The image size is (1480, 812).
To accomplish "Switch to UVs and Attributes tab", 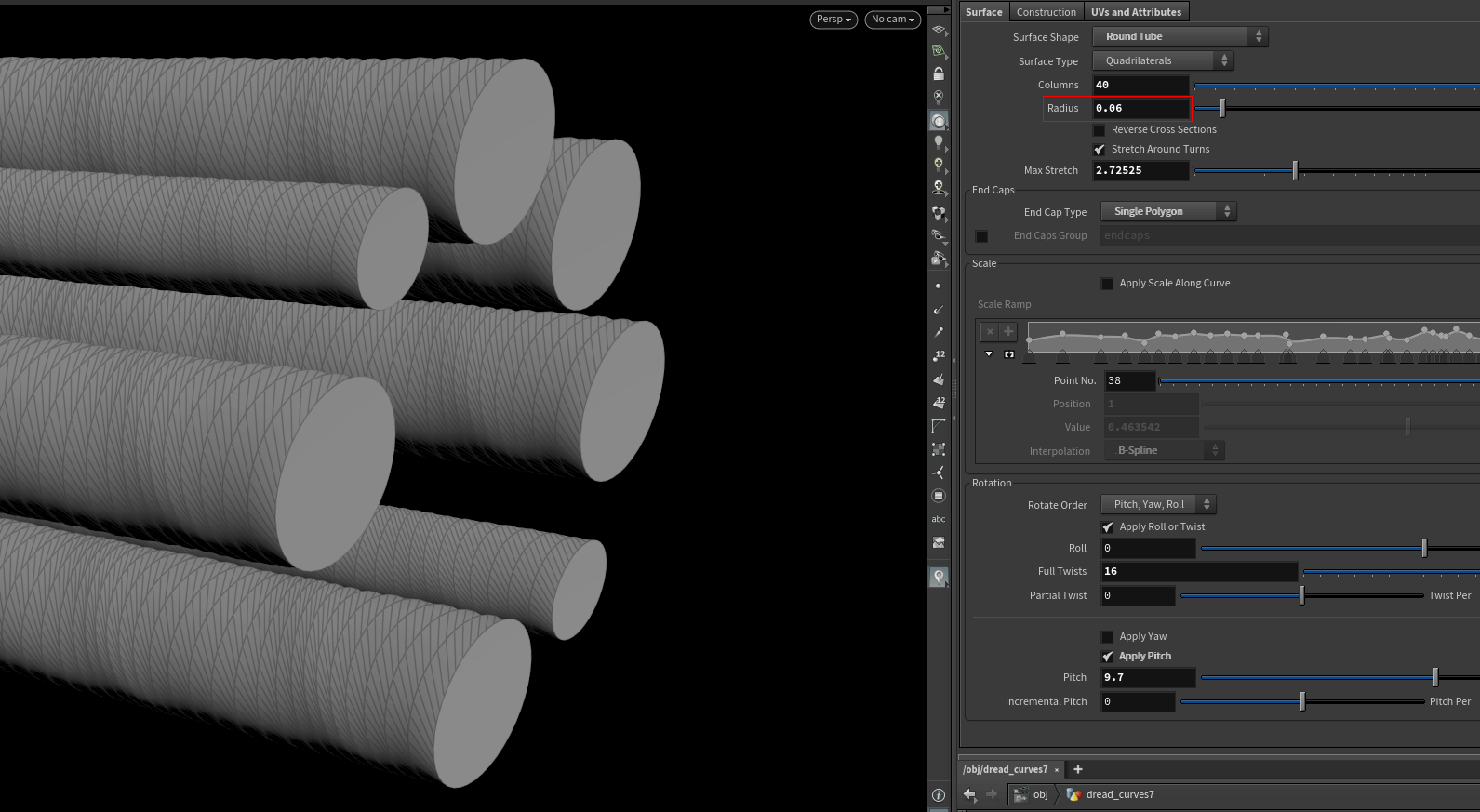I will click(x=1137, y=12).
